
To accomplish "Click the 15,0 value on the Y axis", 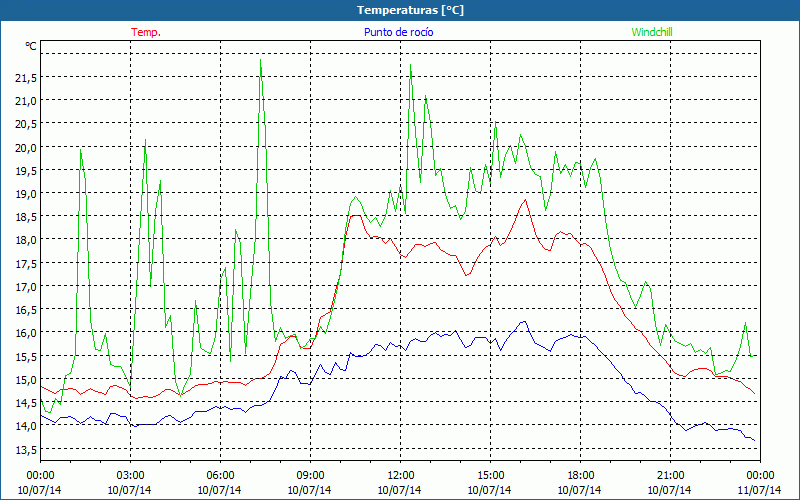I will 27,380.
